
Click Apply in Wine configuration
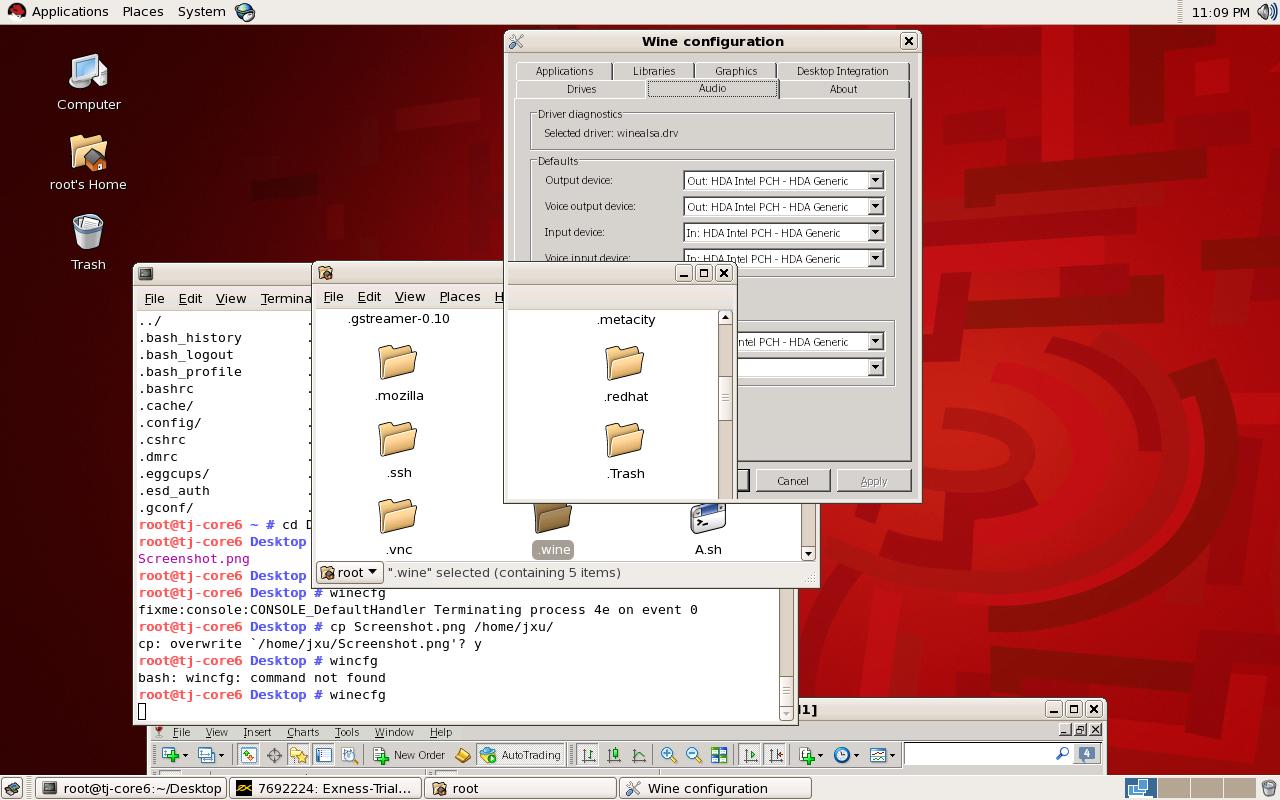coord(874,481)
